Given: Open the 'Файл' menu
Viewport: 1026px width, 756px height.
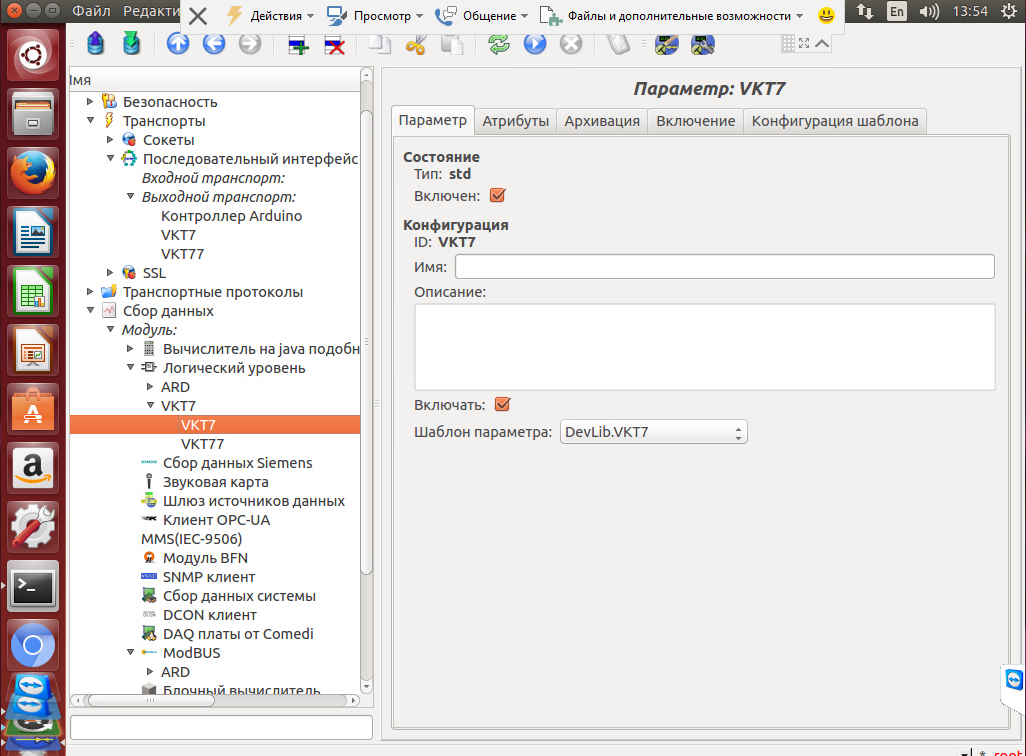Looking at the screenshot, I should point(91,12).
